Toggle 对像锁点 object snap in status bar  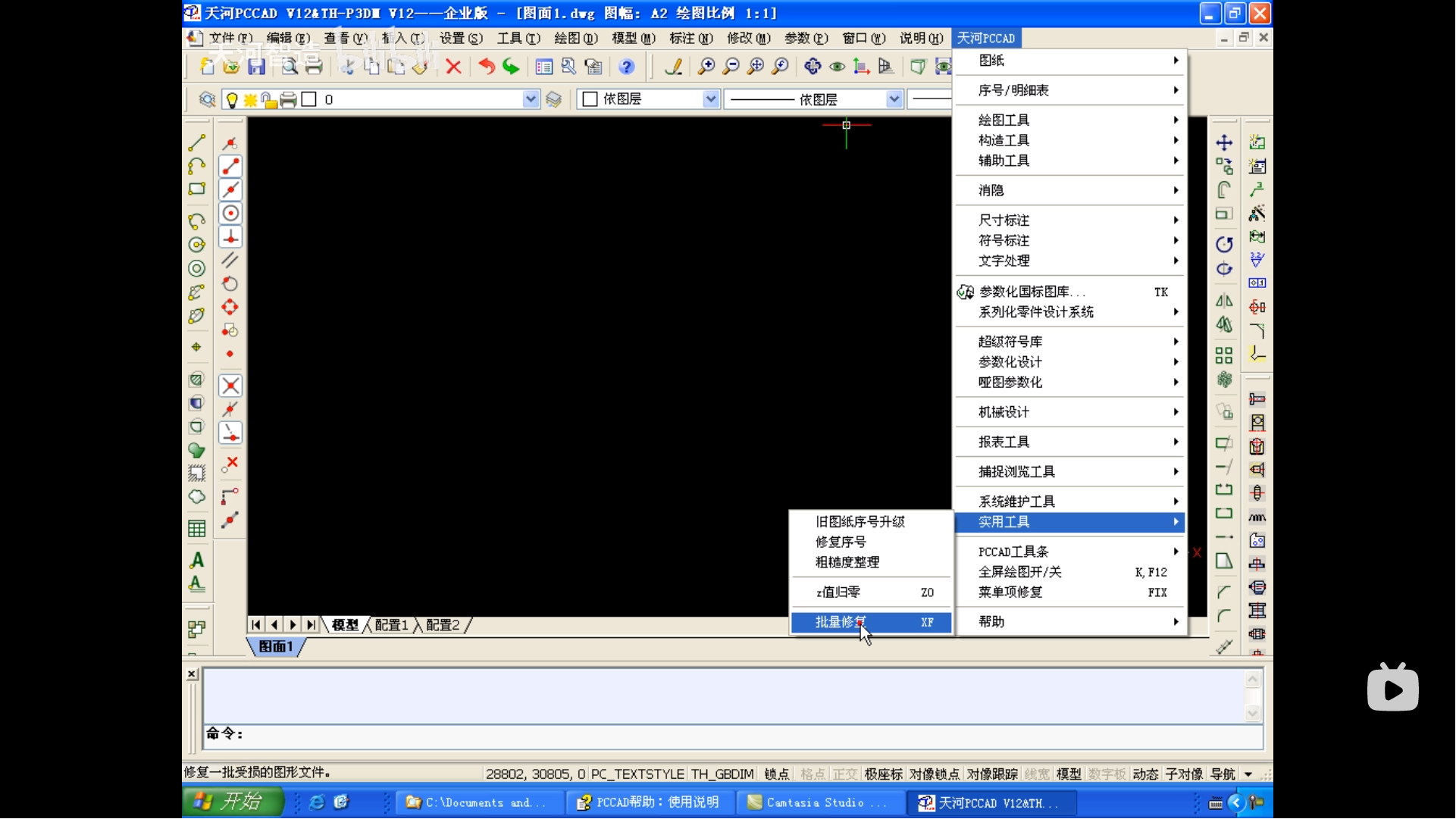(935, 774)
